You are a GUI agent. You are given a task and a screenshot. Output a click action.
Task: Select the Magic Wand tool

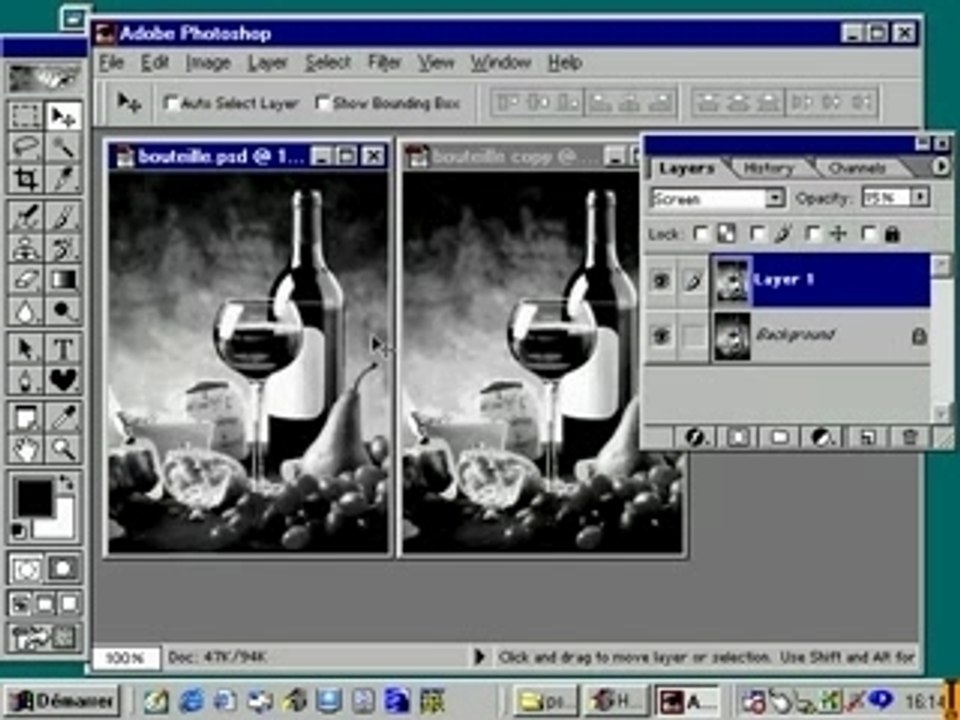(64, 148)
